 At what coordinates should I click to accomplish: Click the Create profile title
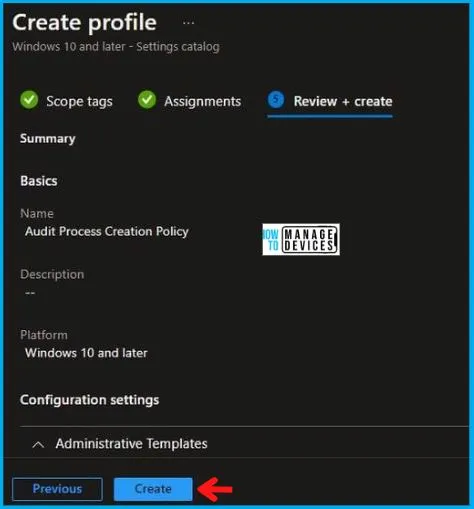point(84,23)
